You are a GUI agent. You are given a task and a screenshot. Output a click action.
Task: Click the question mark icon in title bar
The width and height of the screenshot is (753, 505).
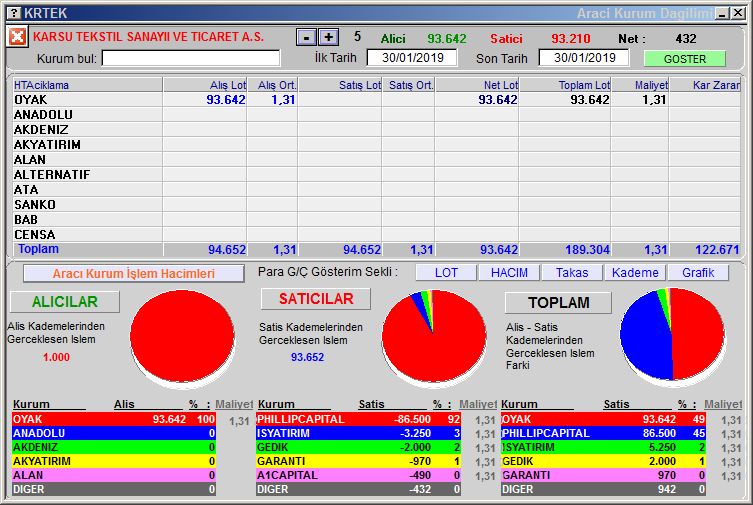[x=15, y=13]
